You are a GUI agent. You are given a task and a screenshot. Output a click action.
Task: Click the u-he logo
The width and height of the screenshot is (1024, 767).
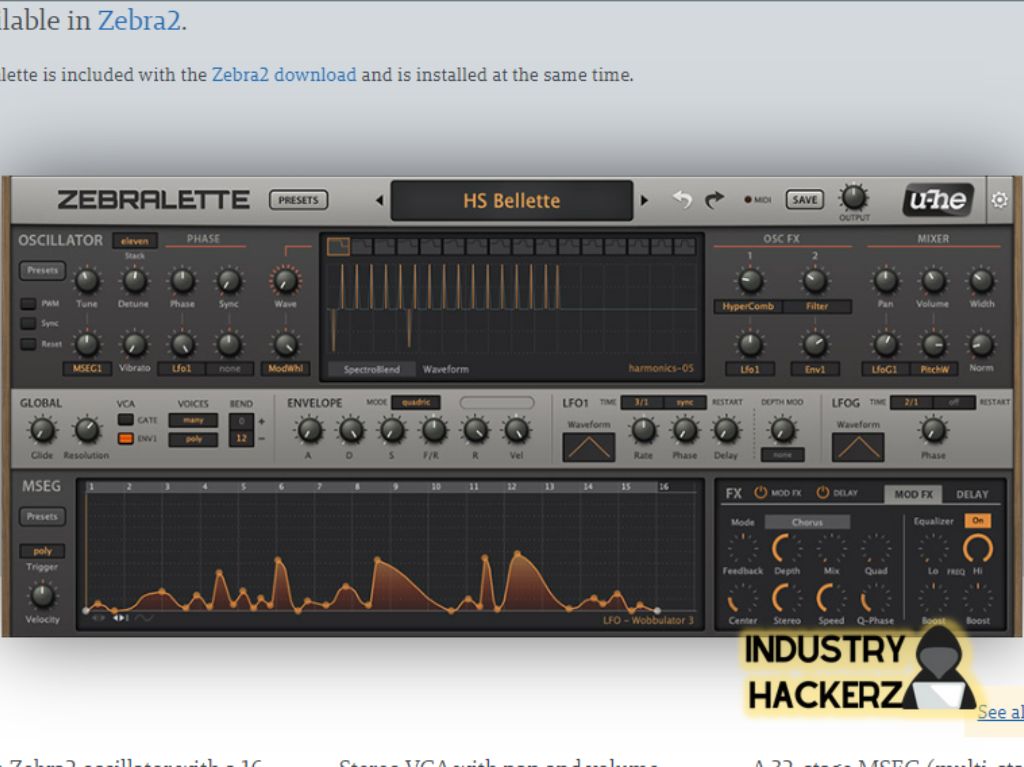click(x=938, y=199)
